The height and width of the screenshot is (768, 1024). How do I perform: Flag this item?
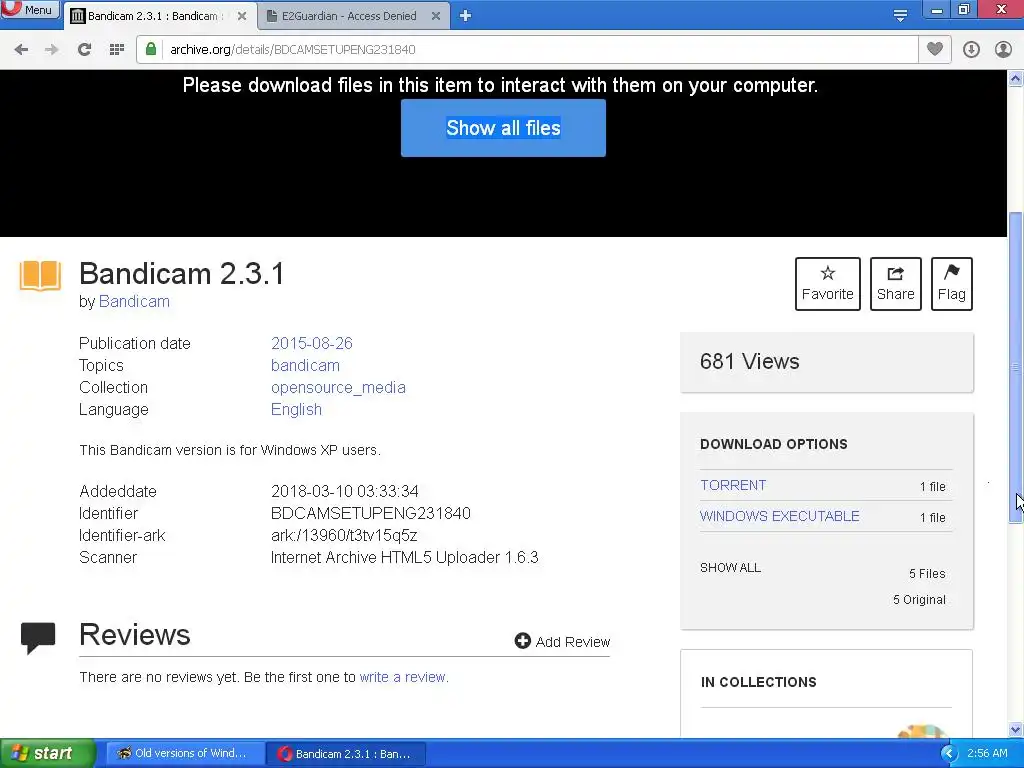952,284
